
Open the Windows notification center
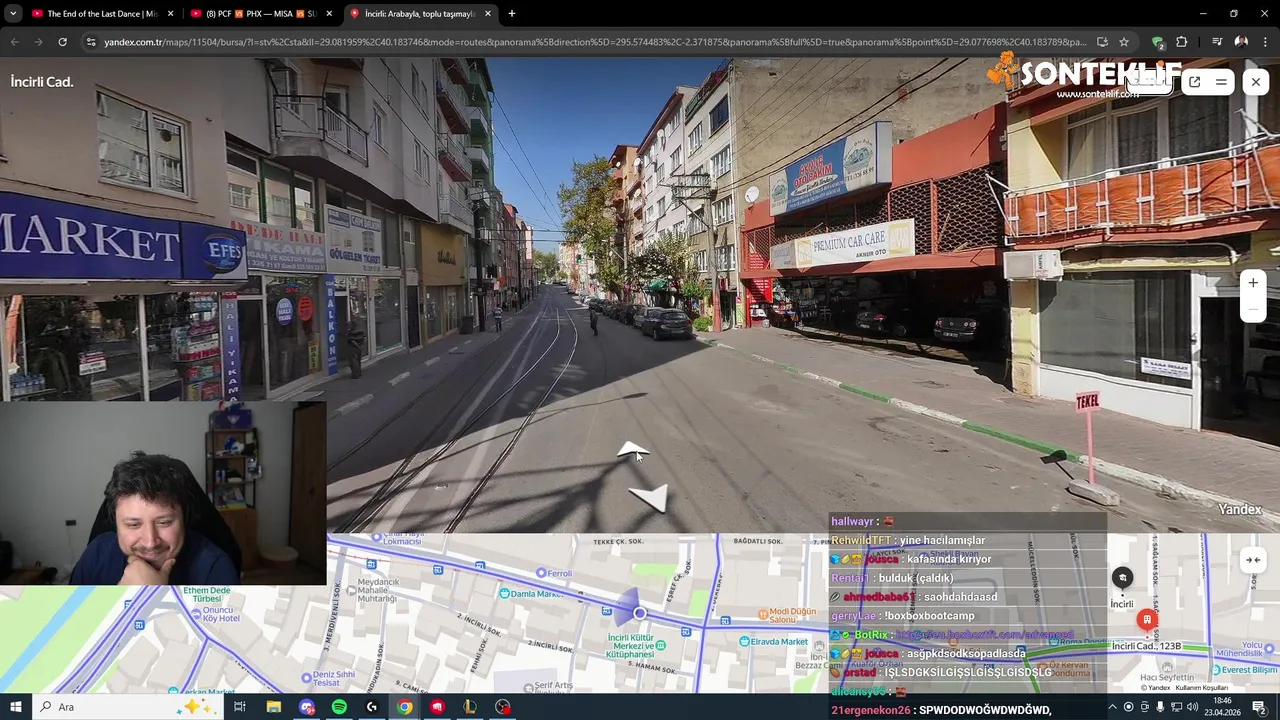1258,707
